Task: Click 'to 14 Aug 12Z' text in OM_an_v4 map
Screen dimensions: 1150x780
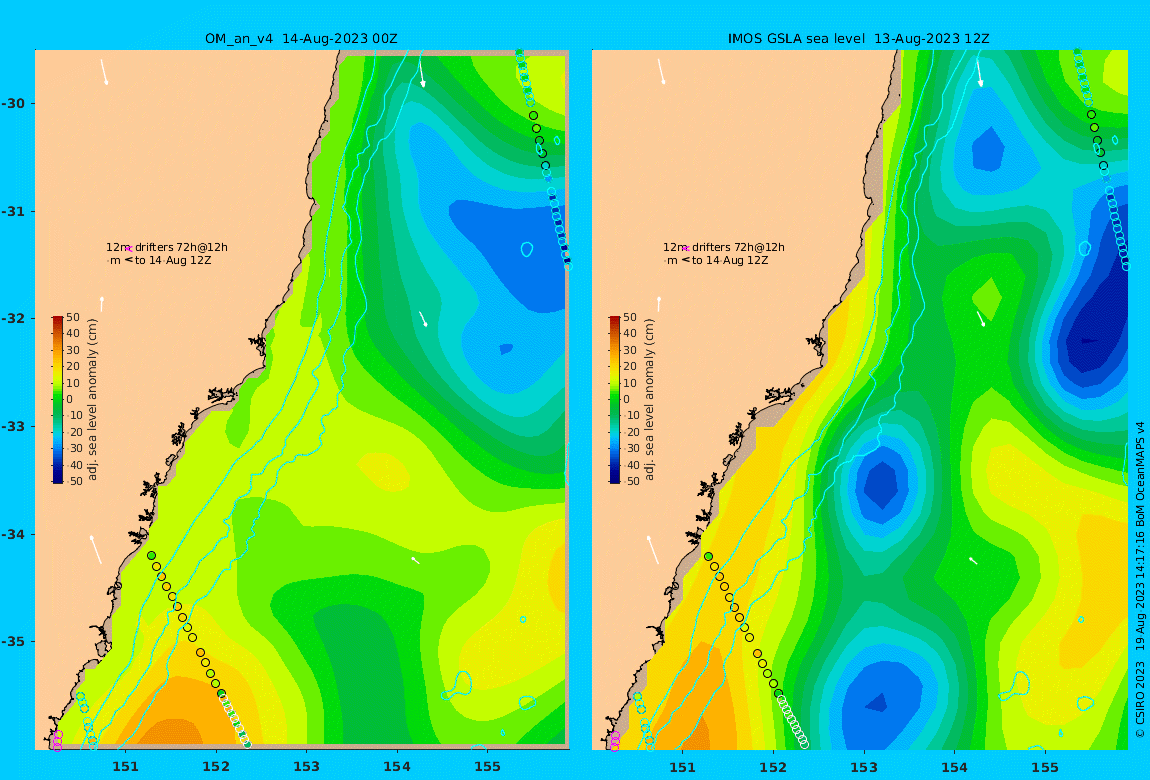Action: 173,260
